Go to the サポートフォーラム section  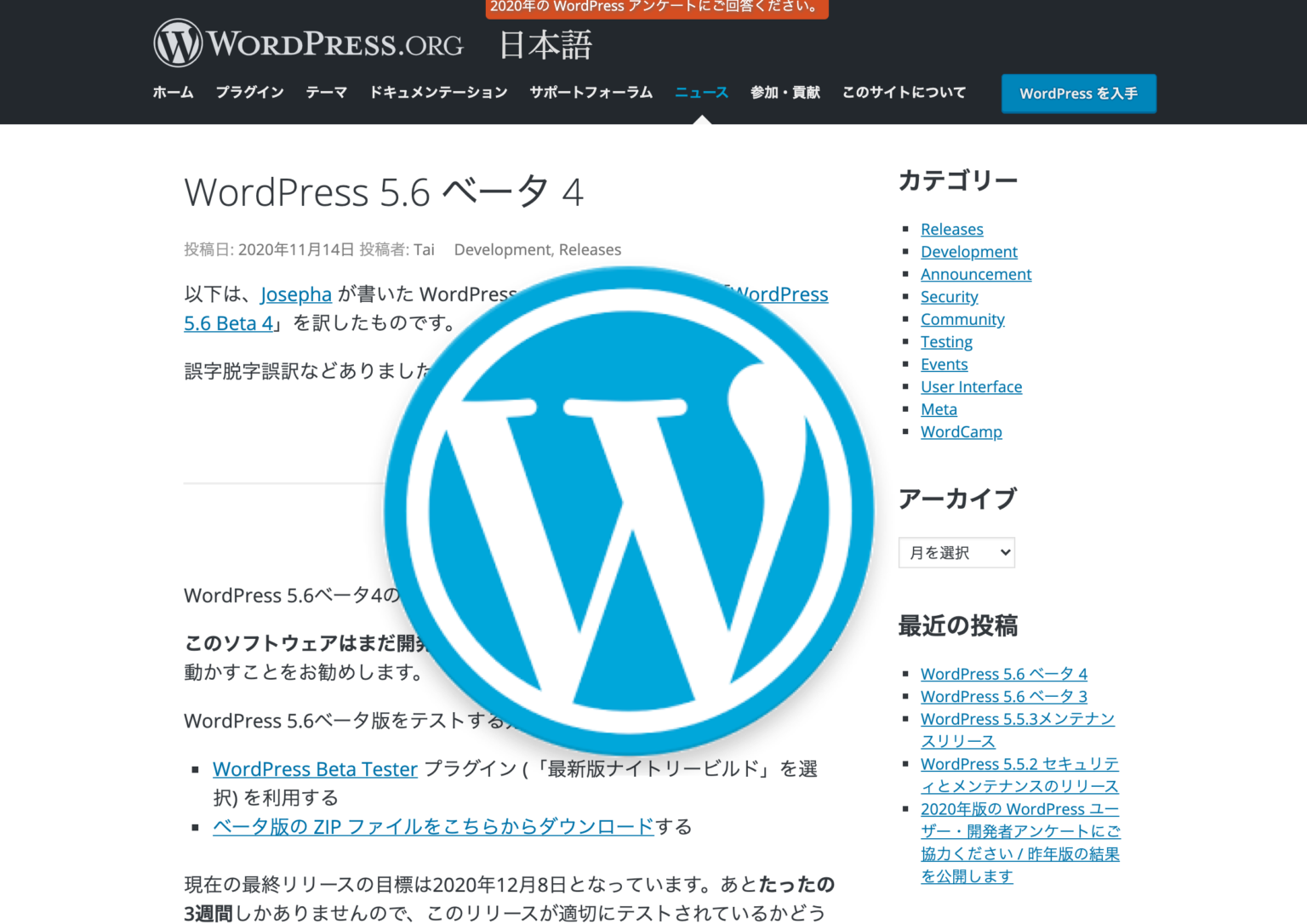(590, 92)
